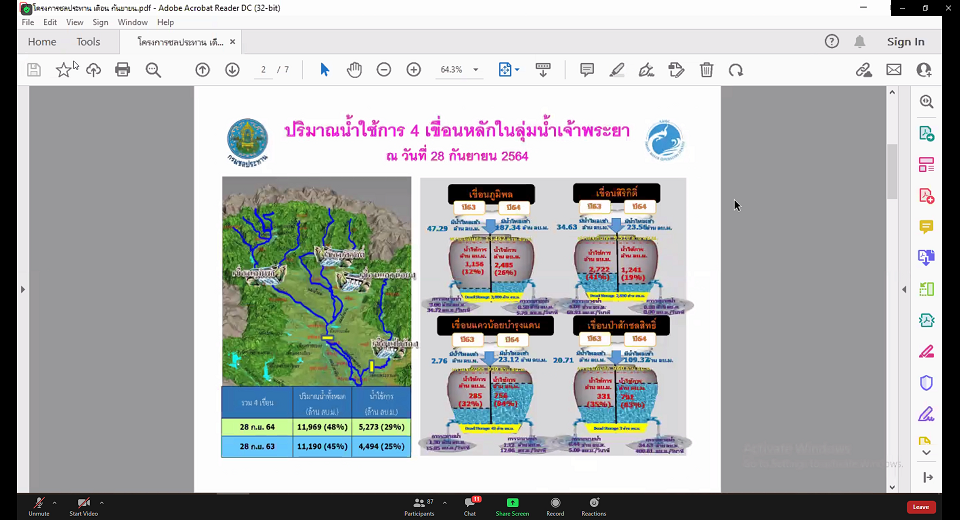This screenshot has width=960, height=520.
Task: Unmute the Zoom microphone
Action: pos(39,507)
